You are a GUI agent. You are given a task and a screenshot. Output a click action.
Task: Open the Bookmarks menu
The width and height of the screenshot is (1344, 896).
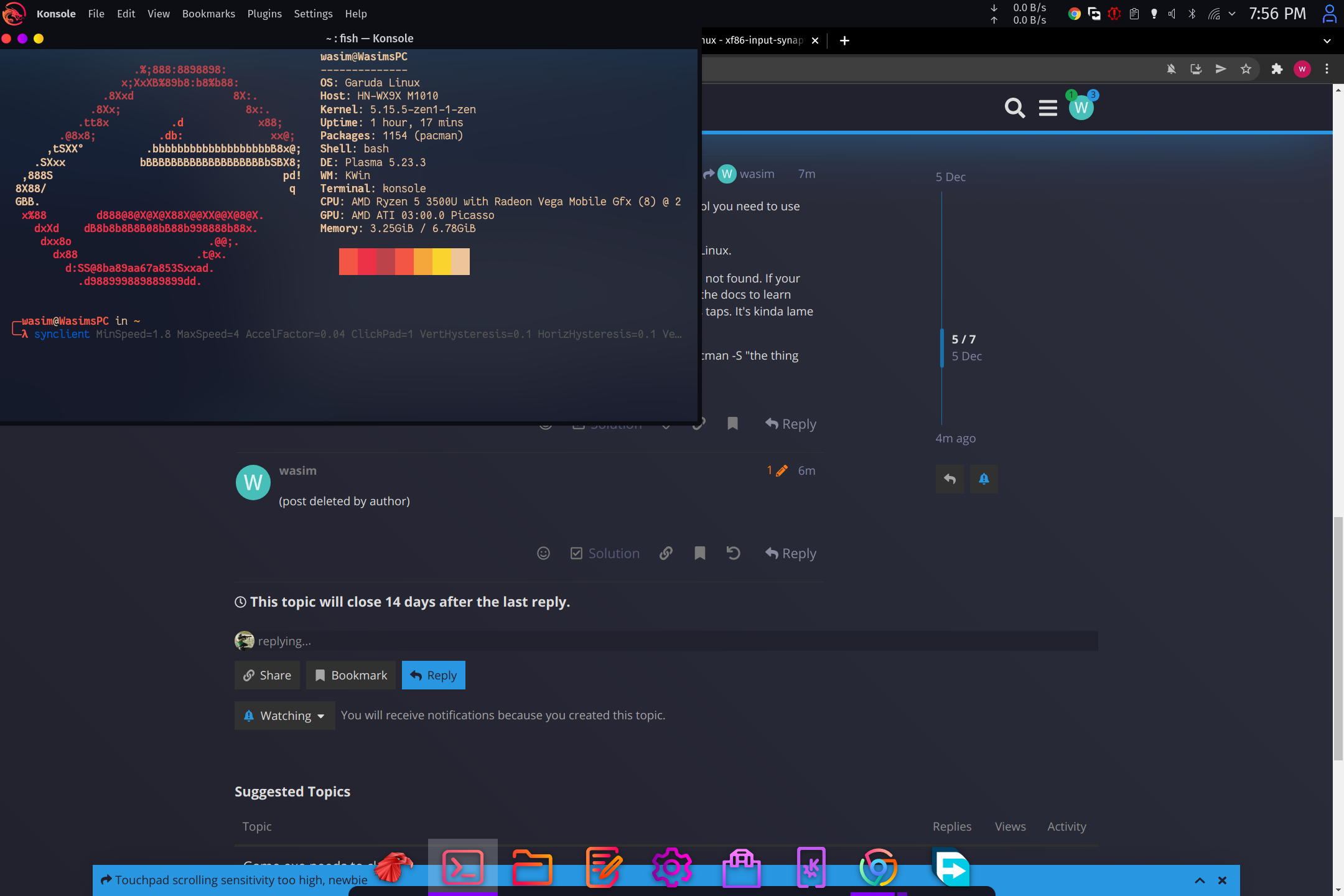pyautogui.click(x=208, y=14)
